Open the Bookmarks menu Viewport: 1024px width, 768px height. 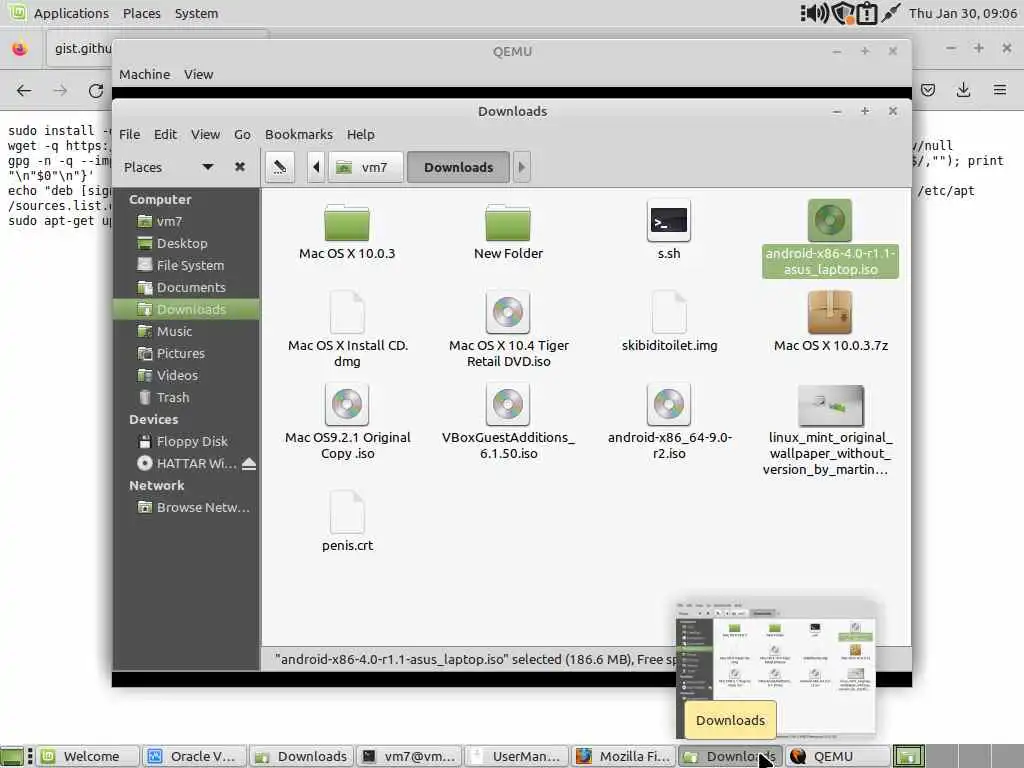298,135
